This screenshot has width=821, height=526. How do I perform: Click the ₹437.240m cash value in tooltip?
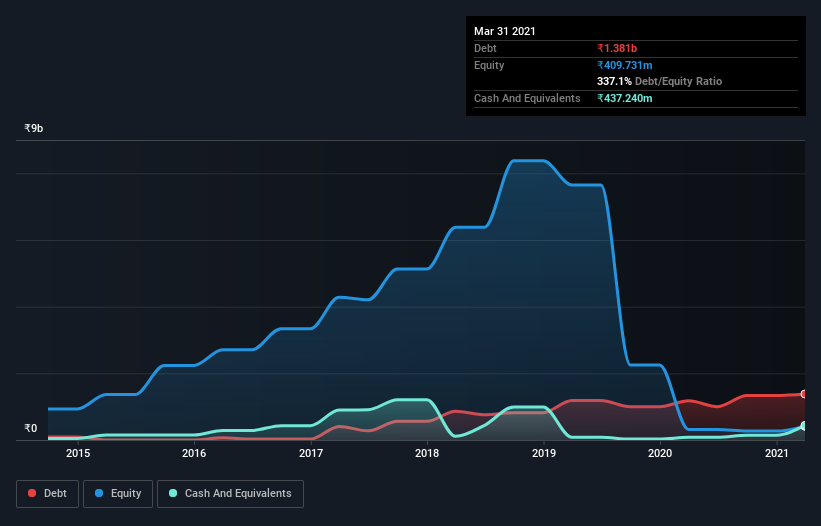pyautogui.click(x=625, y=98)
